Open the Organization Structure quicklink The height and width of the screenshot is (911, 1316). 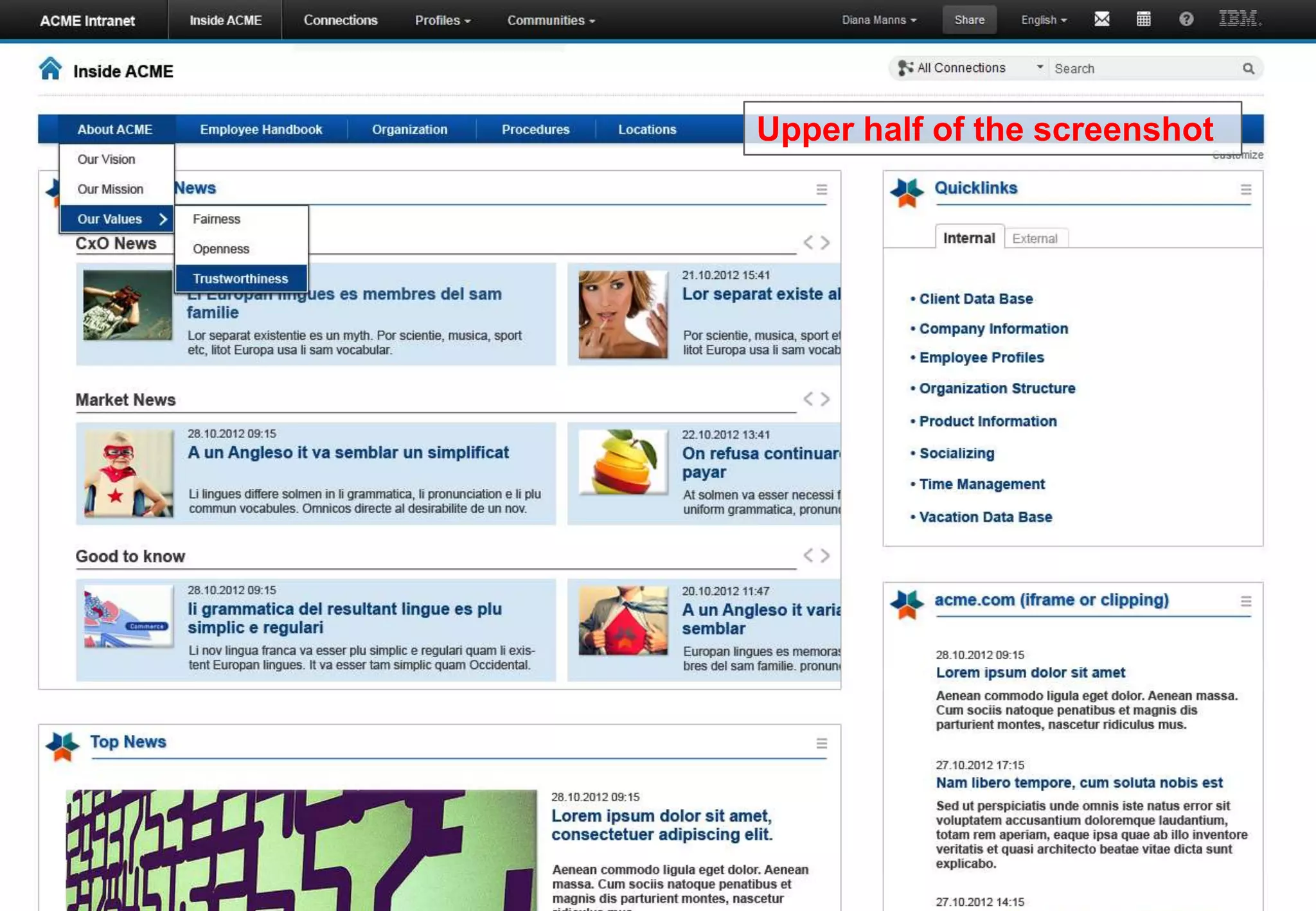(x=997, y=389)
